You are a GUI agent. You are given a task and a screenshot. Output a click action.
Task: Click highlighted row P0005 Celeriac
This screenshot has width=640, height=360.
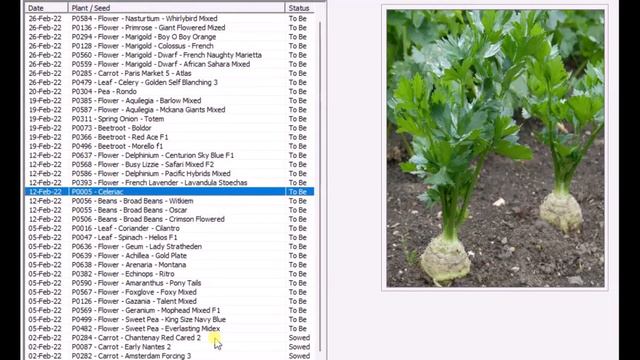(x=169, y=192)
